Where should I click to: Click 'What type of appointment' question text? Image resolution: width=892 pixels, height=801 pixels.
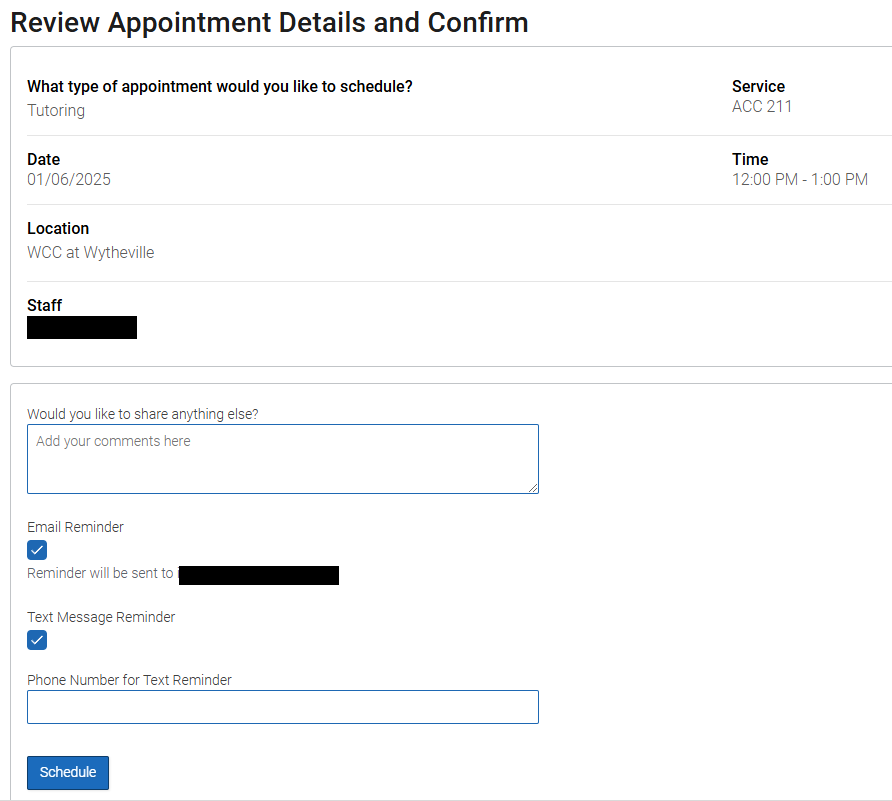220,86
